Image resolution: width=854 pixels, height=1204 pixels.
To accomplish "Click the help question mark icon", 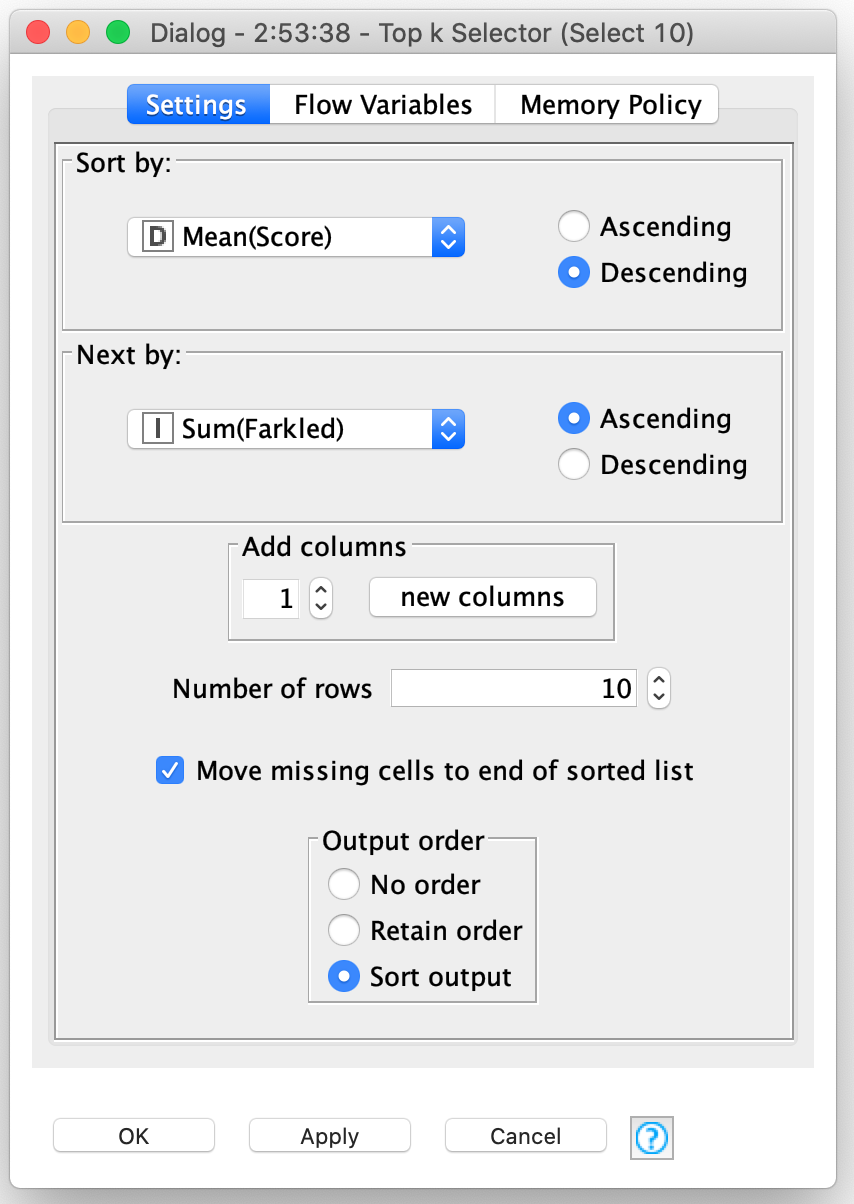I will coord(651,1137).
